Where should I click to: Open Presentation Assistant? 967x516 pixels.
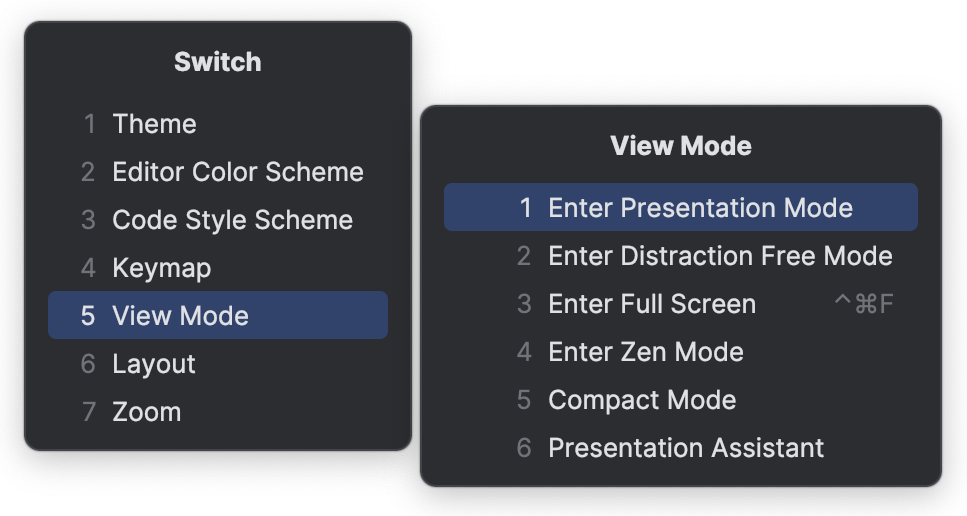(686, 448)
